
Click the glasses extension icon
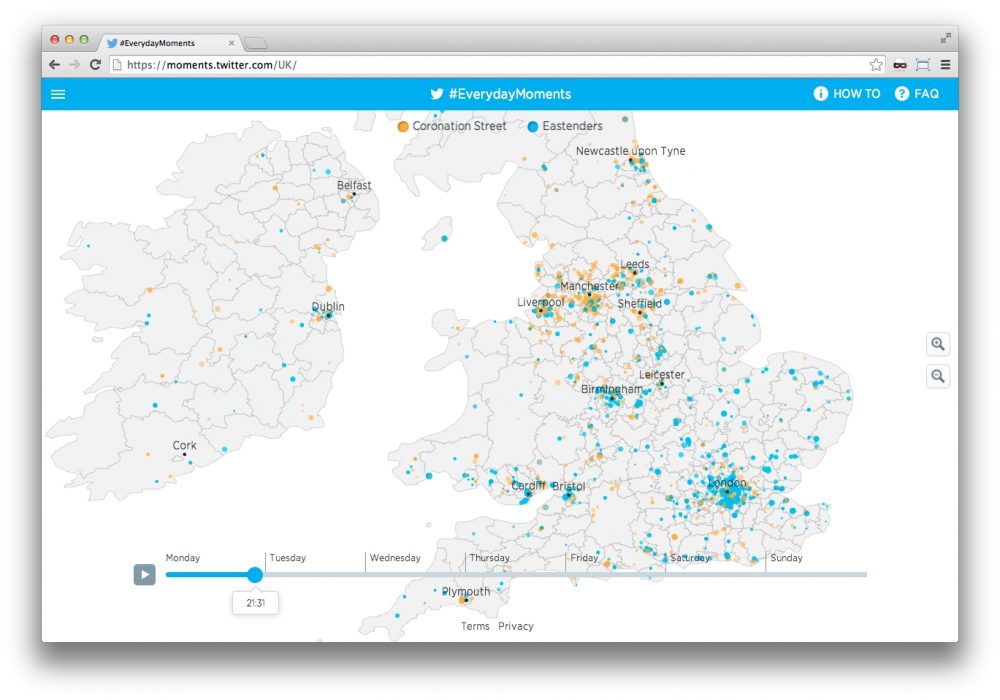point(900,64)
